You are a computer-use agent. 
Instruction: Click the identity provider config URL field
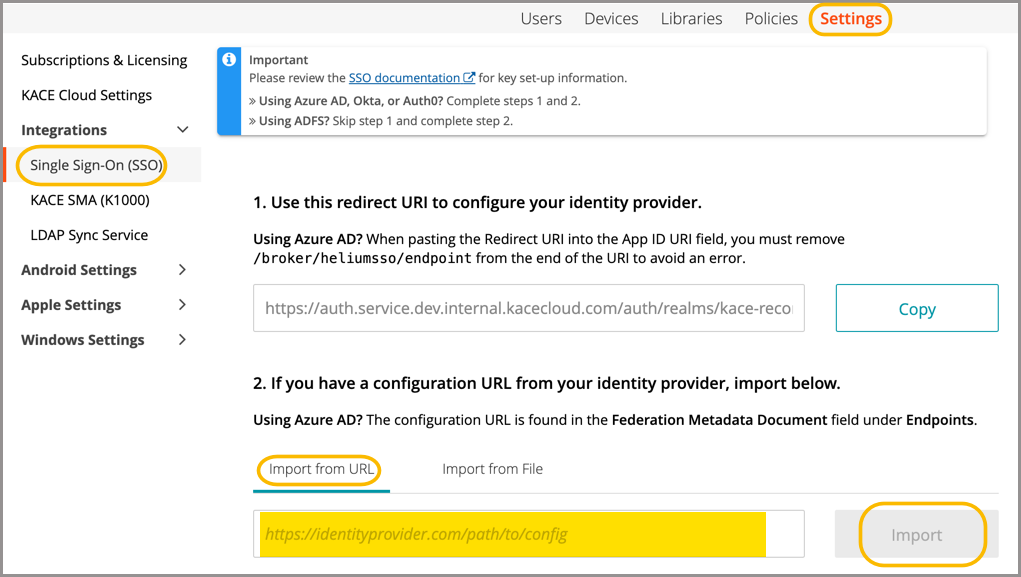click(527, 534)
